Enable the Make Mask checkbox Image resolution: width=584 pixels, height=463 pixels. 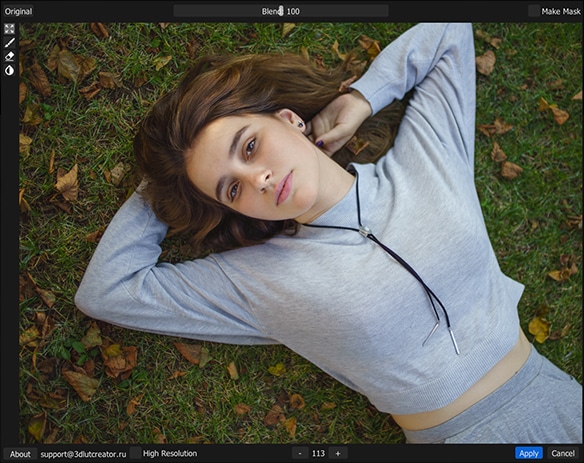pos(534,11)
